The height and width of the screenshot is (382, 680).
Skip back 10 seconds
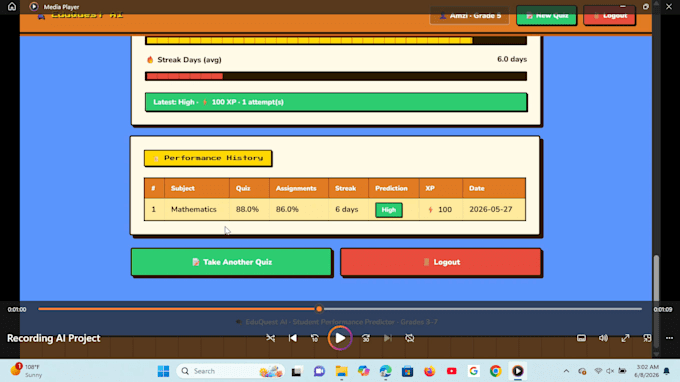315,338
